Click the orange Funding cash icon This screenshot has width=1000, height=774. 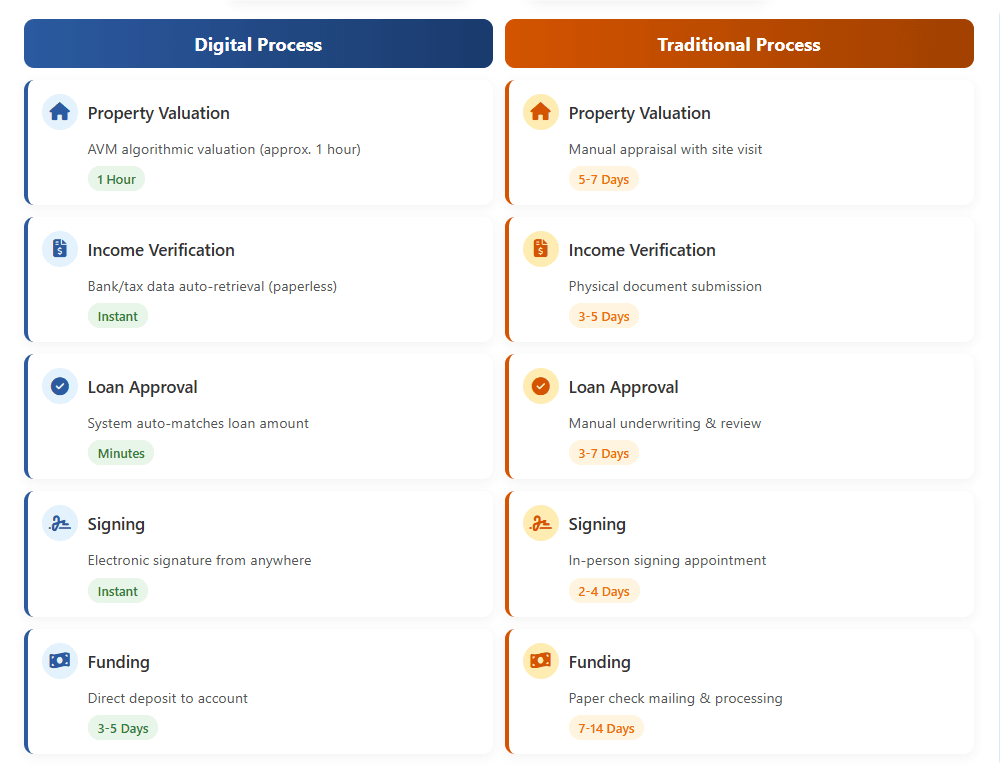point(541,661)
